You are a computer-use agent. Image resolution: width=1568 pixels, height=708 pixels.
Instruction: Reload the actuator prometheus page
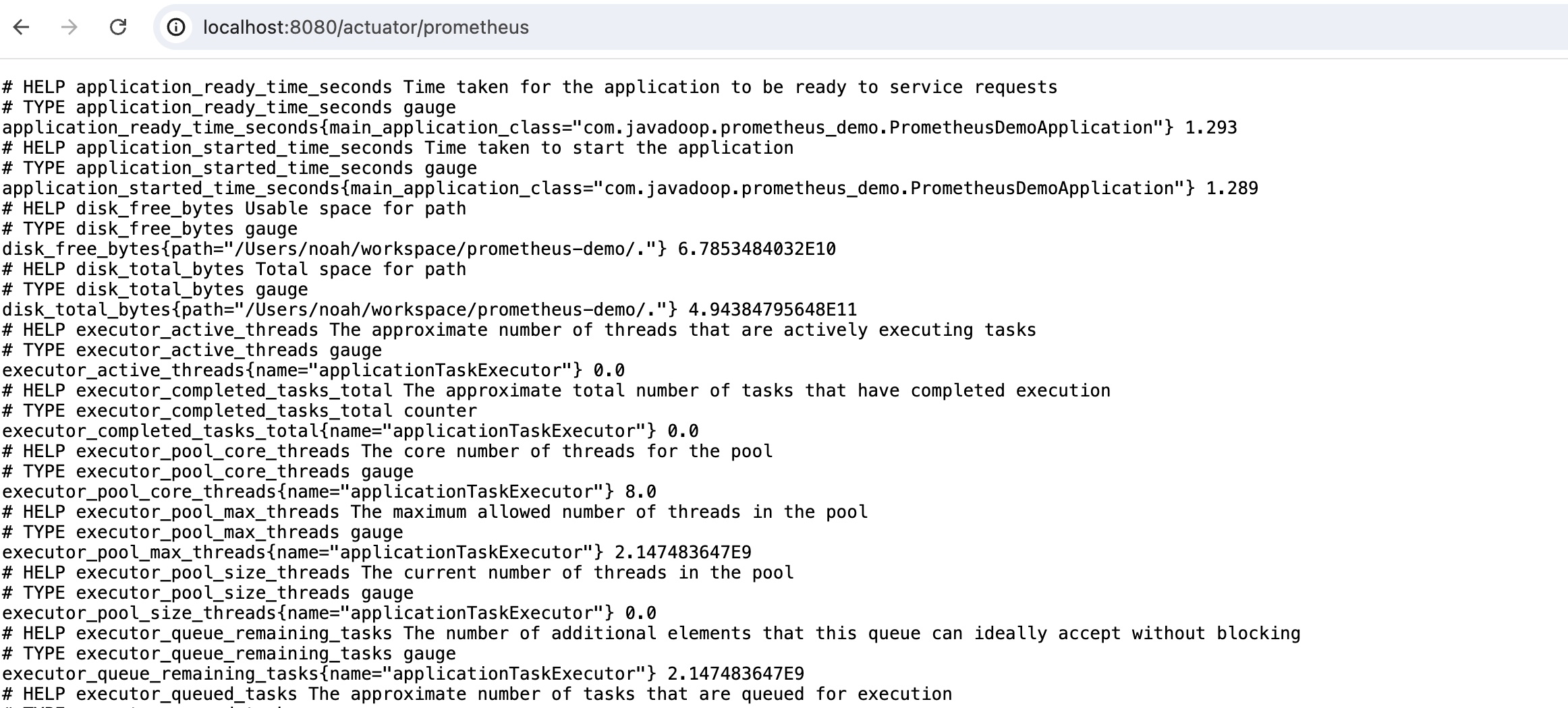(x=118, y=27)
